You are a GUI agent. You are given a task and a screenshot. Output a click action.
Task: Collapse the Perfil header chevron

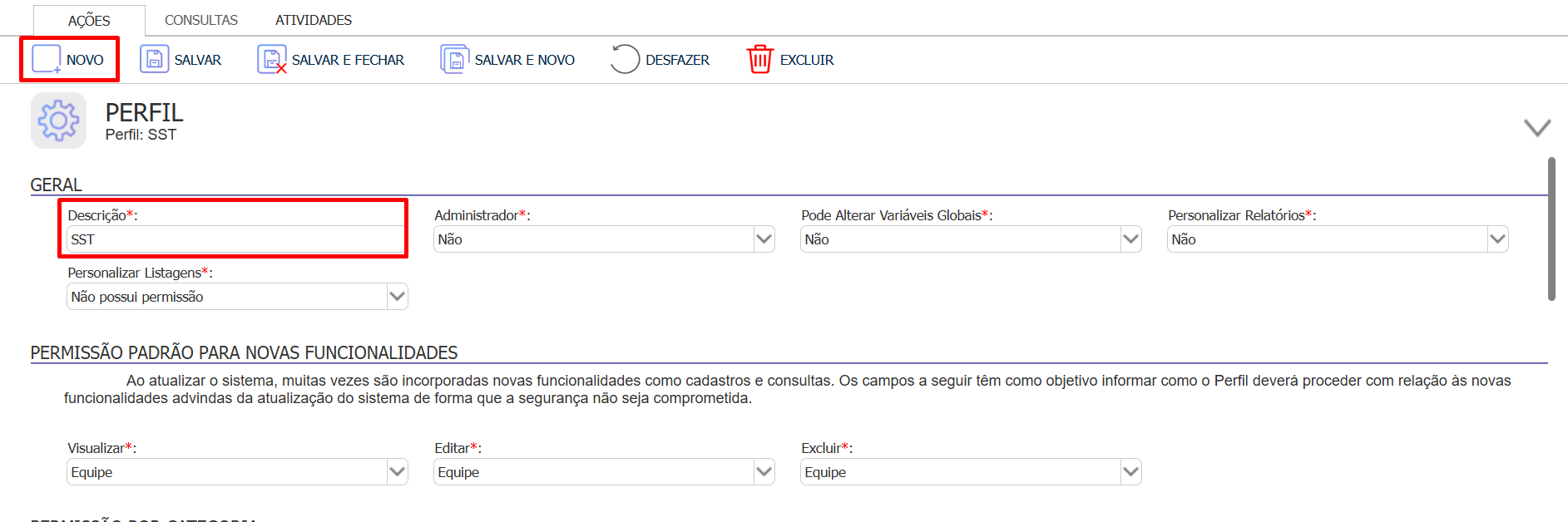pos(1536,127)
